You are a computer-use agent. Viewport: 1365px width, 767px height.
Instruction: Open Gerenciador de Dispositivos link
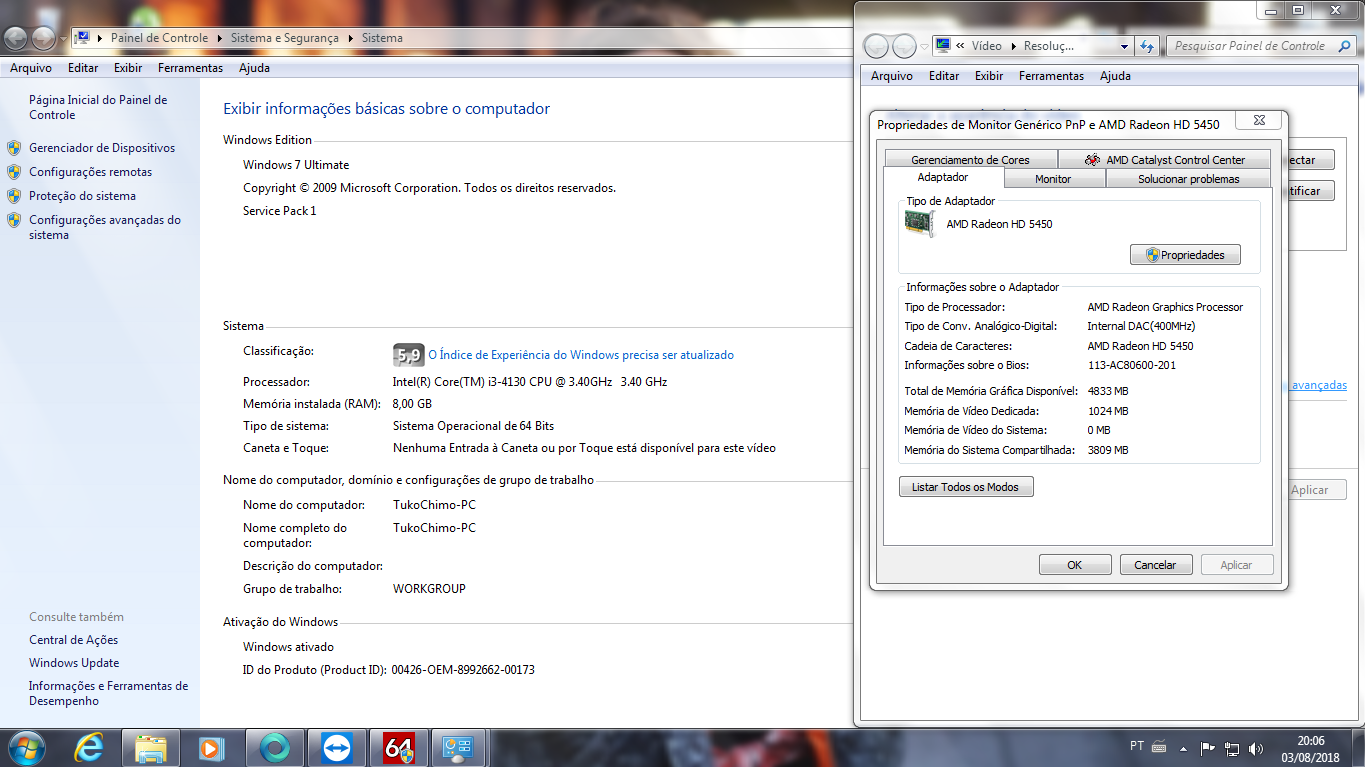point(102,148)
